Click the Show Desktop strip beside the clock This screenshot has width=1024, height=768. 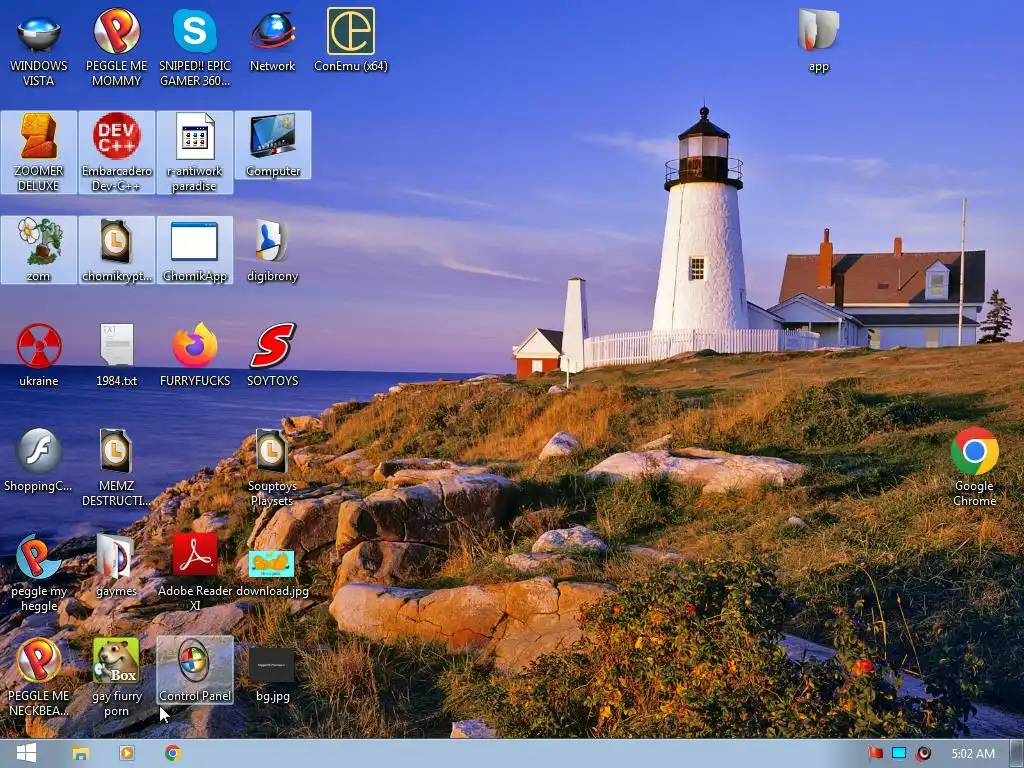click(1017, 754)
